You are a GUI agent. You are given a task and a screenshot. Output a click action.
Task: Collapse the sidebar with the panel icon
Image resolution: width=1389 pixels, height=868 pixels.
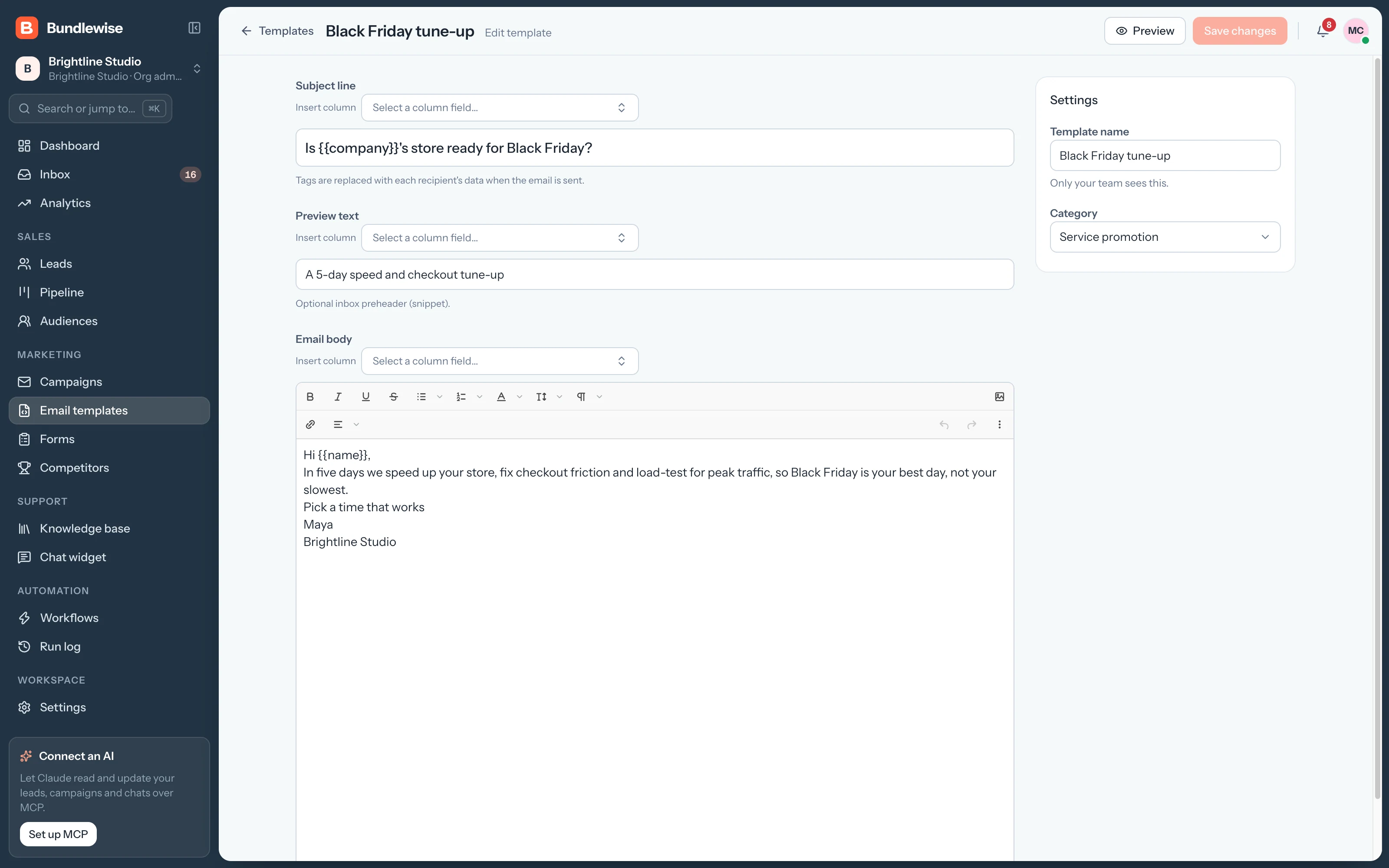click(x=194, y=28)
